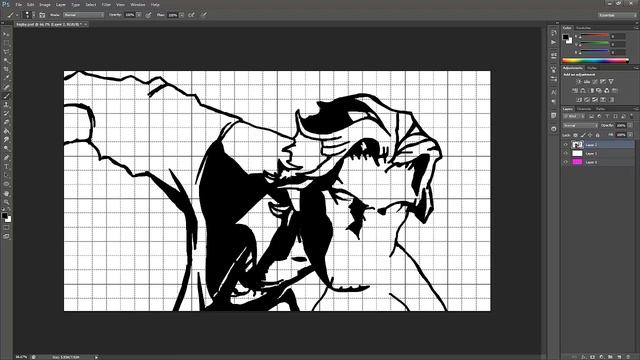Select the Paint Bucket tool
This screenshot has width=640, height=360.
(x=6, y=131)
